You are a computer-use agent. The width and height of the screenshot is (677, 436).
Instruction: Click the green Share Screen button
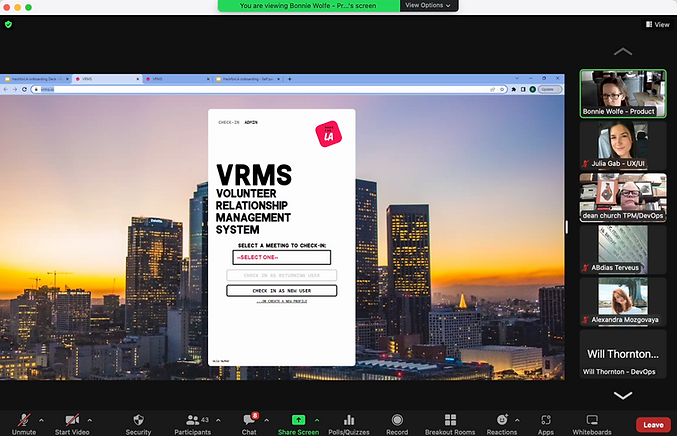click(298, 424)
